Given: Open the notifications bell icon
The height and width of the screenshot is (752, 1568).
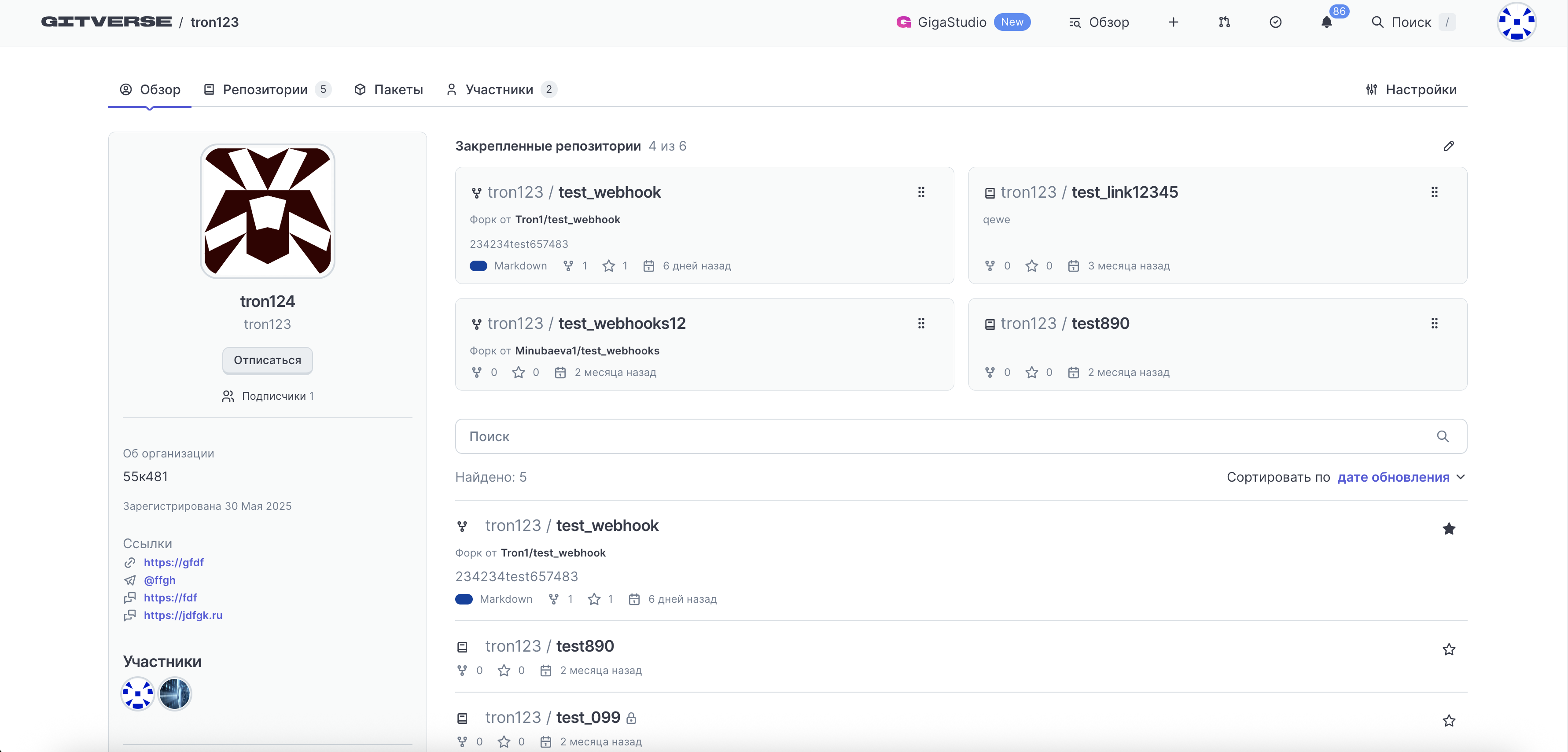Looking at the screenshot, I should pyautogui.click(x=1326, y=22).
